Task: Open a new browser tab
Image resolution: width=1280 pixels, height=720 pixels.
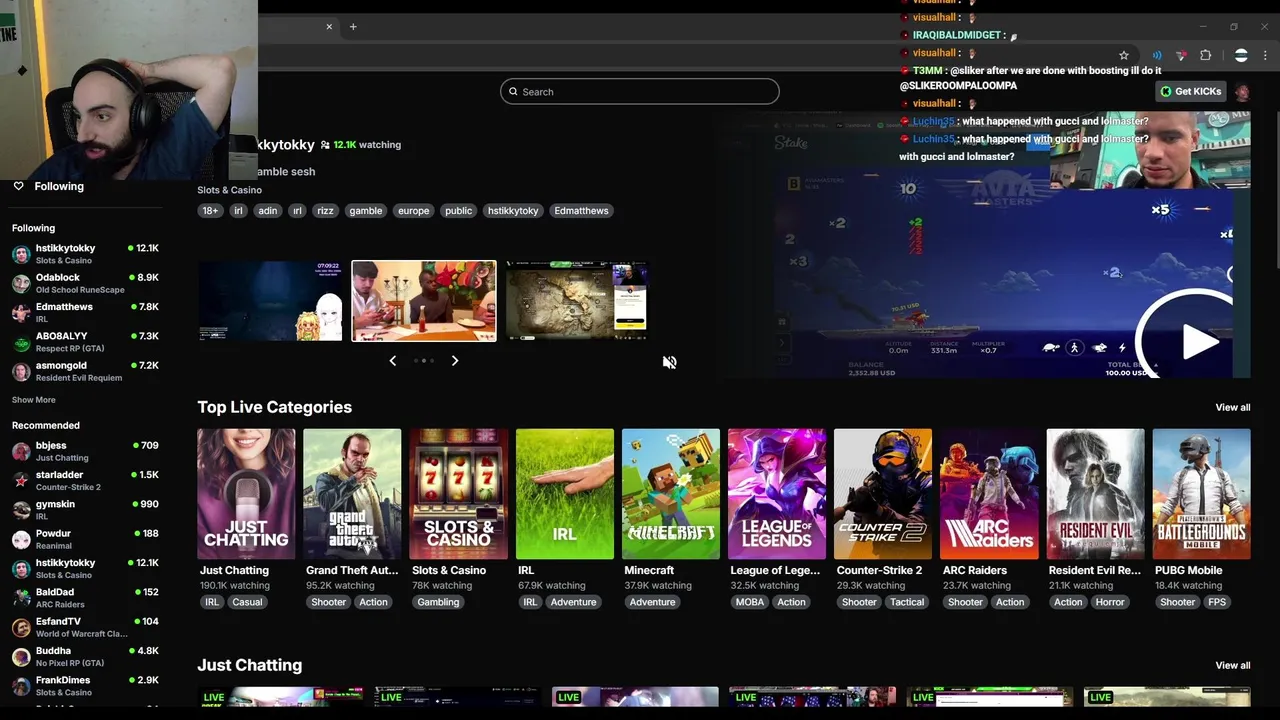Action: pyautogui.click(x=353, y=27)
